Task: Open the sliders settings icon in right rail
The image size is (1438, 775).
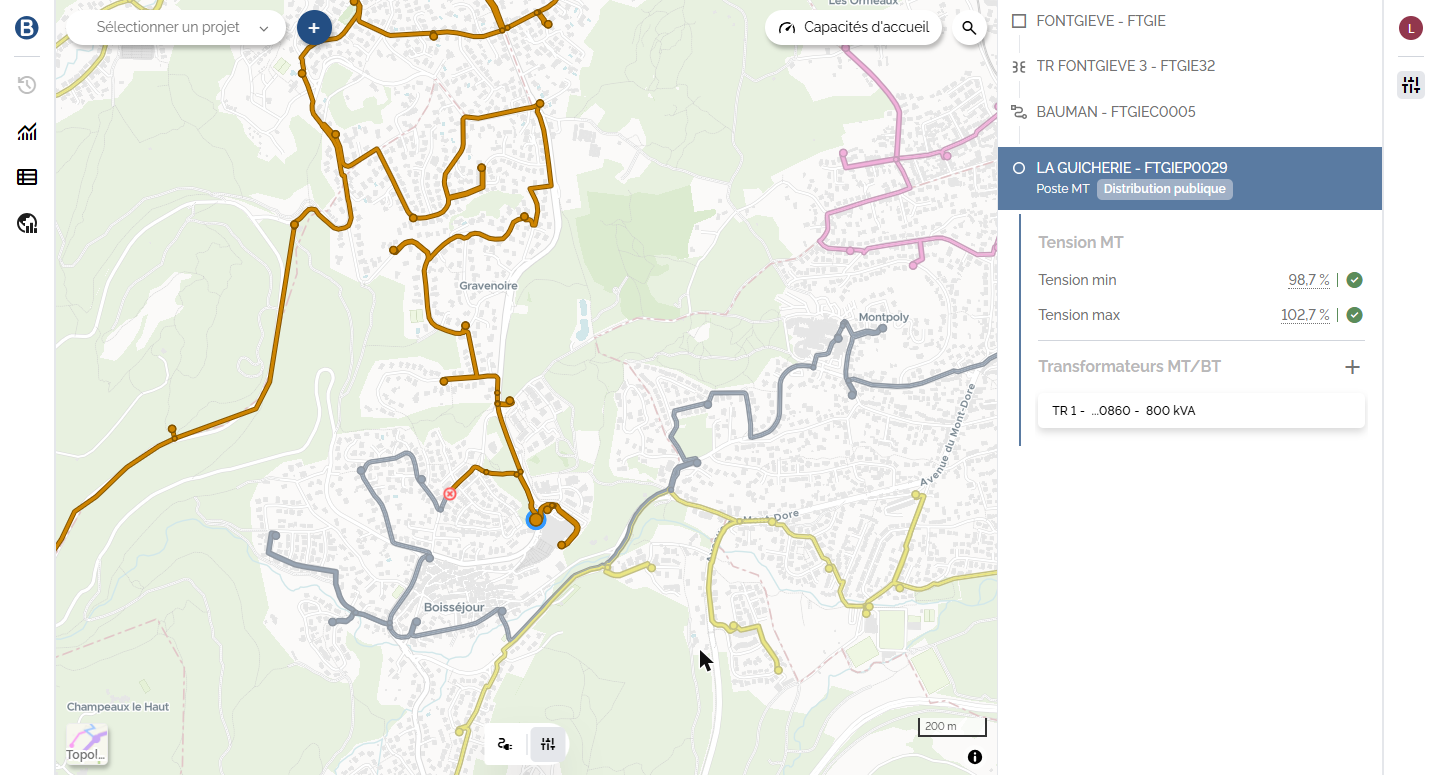Action: [1410, 85]
